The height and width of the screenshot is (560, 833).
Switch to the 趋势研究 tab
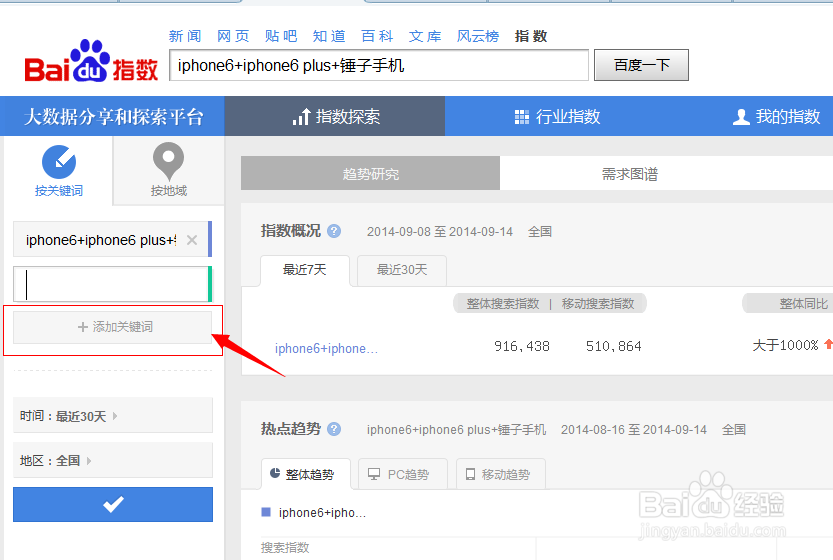370,173
